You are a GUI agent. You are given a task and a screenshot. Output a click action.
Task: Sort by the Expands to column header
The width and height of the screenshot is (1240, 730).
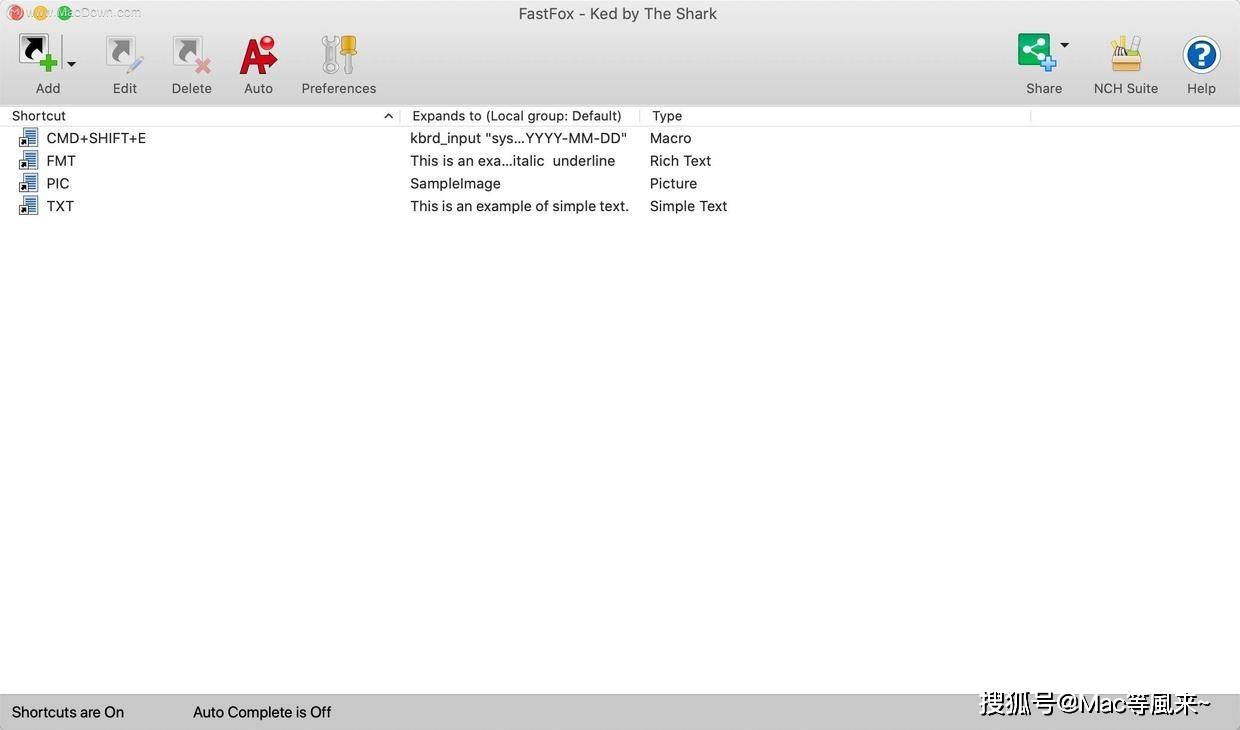516,115
